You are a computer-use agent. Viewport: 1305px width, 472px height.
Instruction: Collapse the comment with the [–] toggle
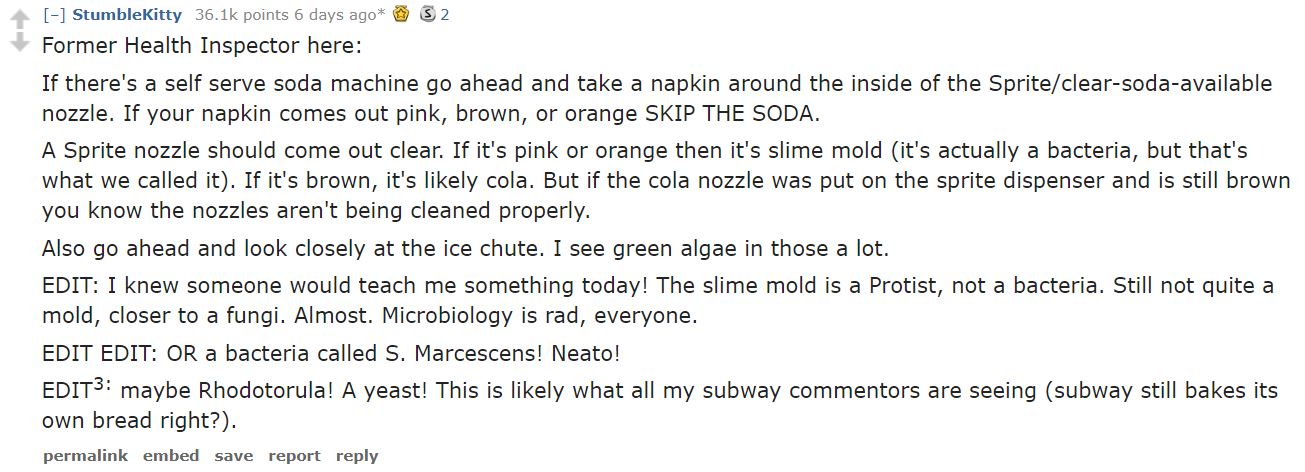coord(54,14)
